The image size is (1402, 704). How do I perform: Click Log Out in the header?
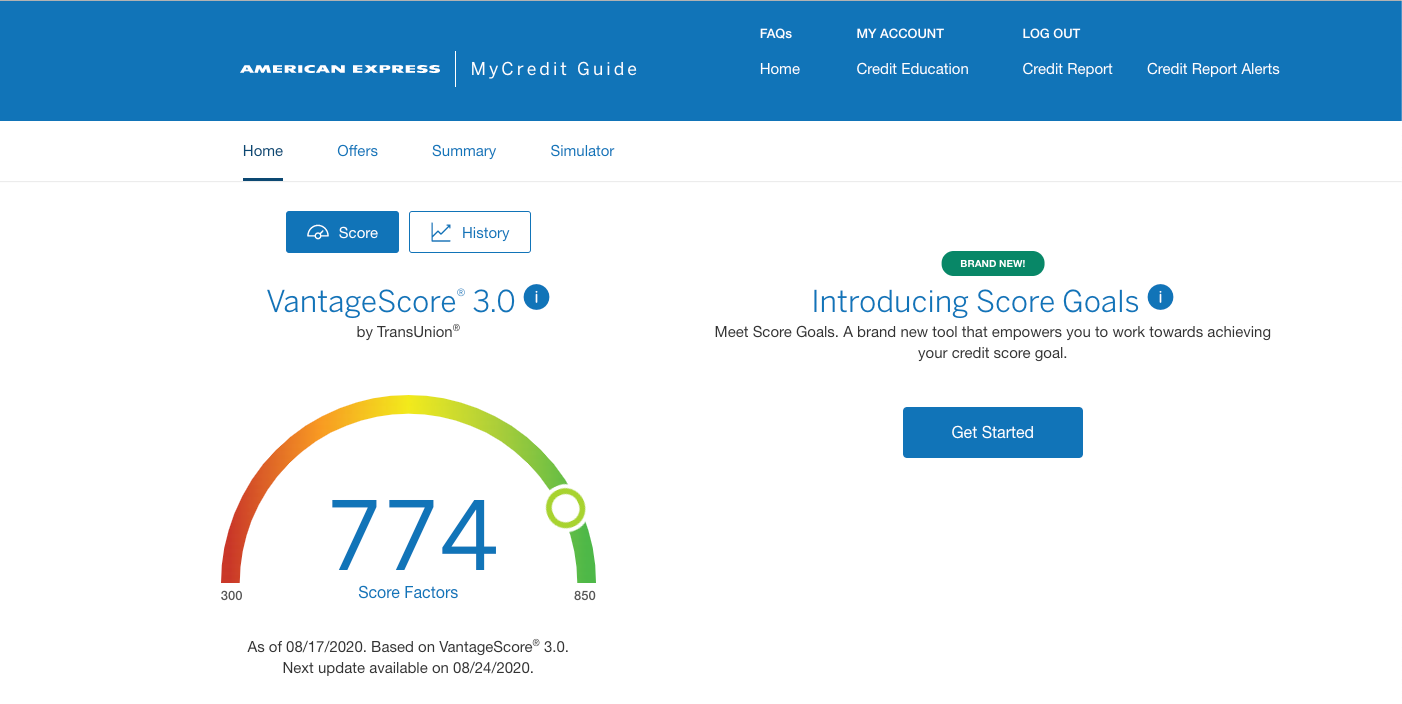click(x=1051, y=34)
